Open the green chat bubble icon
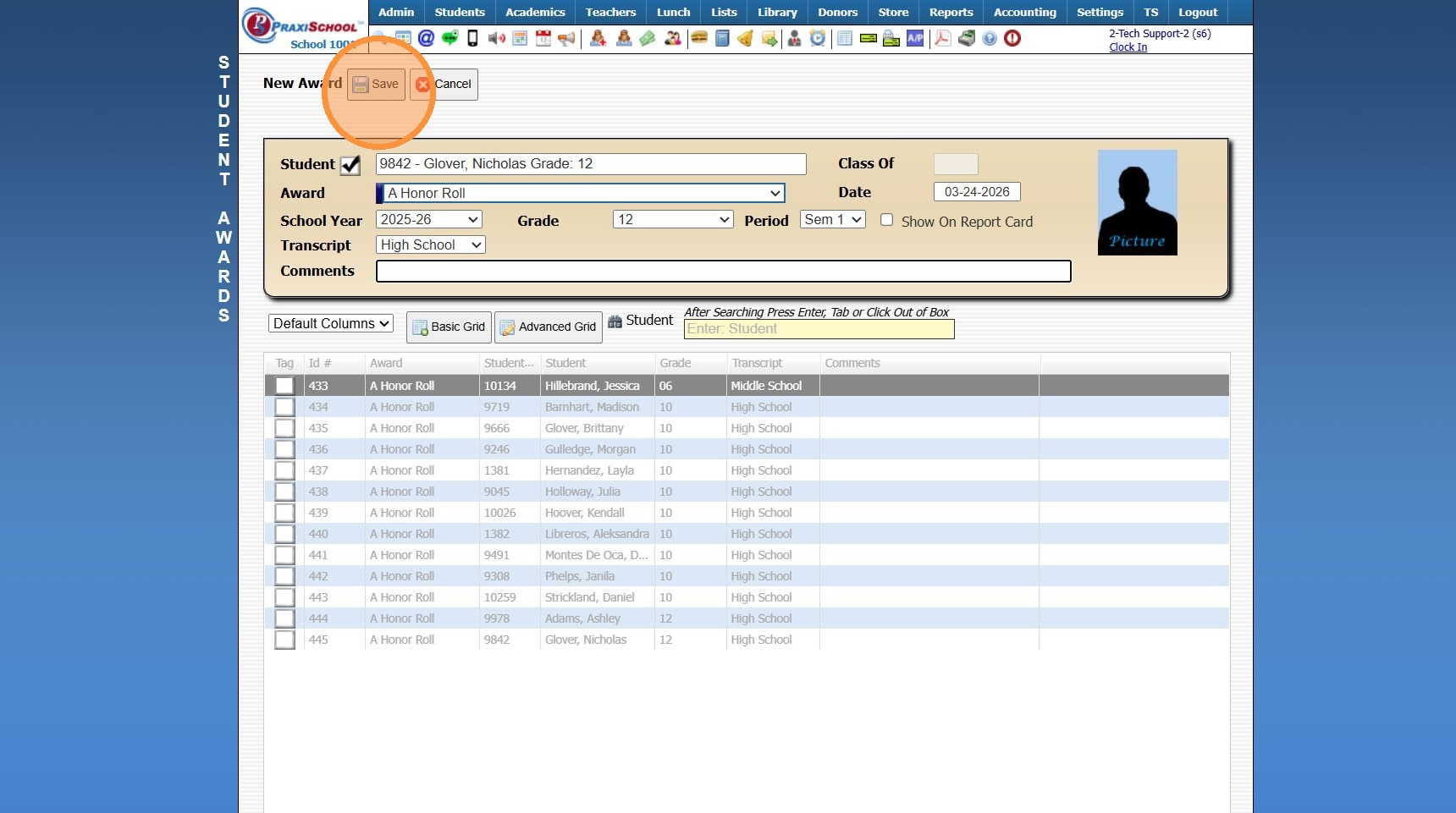The image size is (1456, 813). tap(450, 38)
